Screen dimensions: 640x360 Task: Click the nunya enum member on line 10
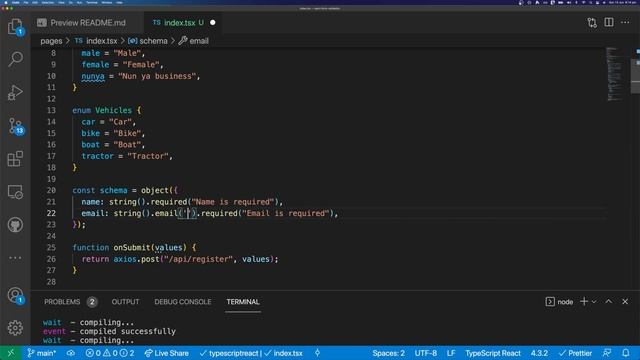pos(93,76)
